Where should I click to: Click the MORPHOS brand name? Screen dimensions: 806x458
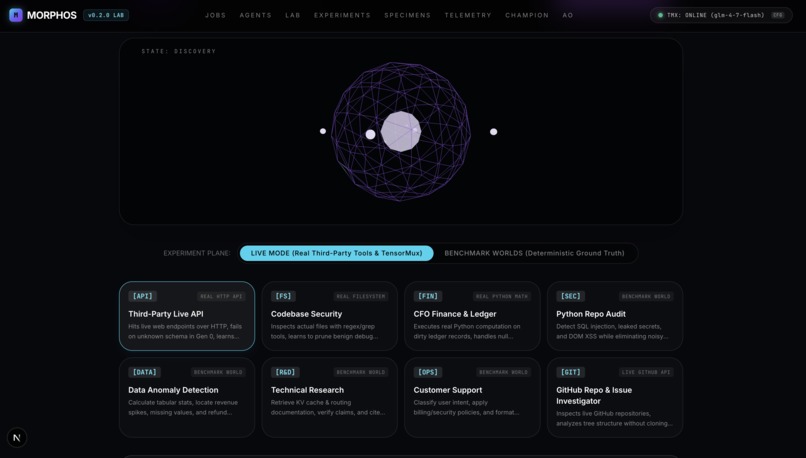[x=51, y=15]
